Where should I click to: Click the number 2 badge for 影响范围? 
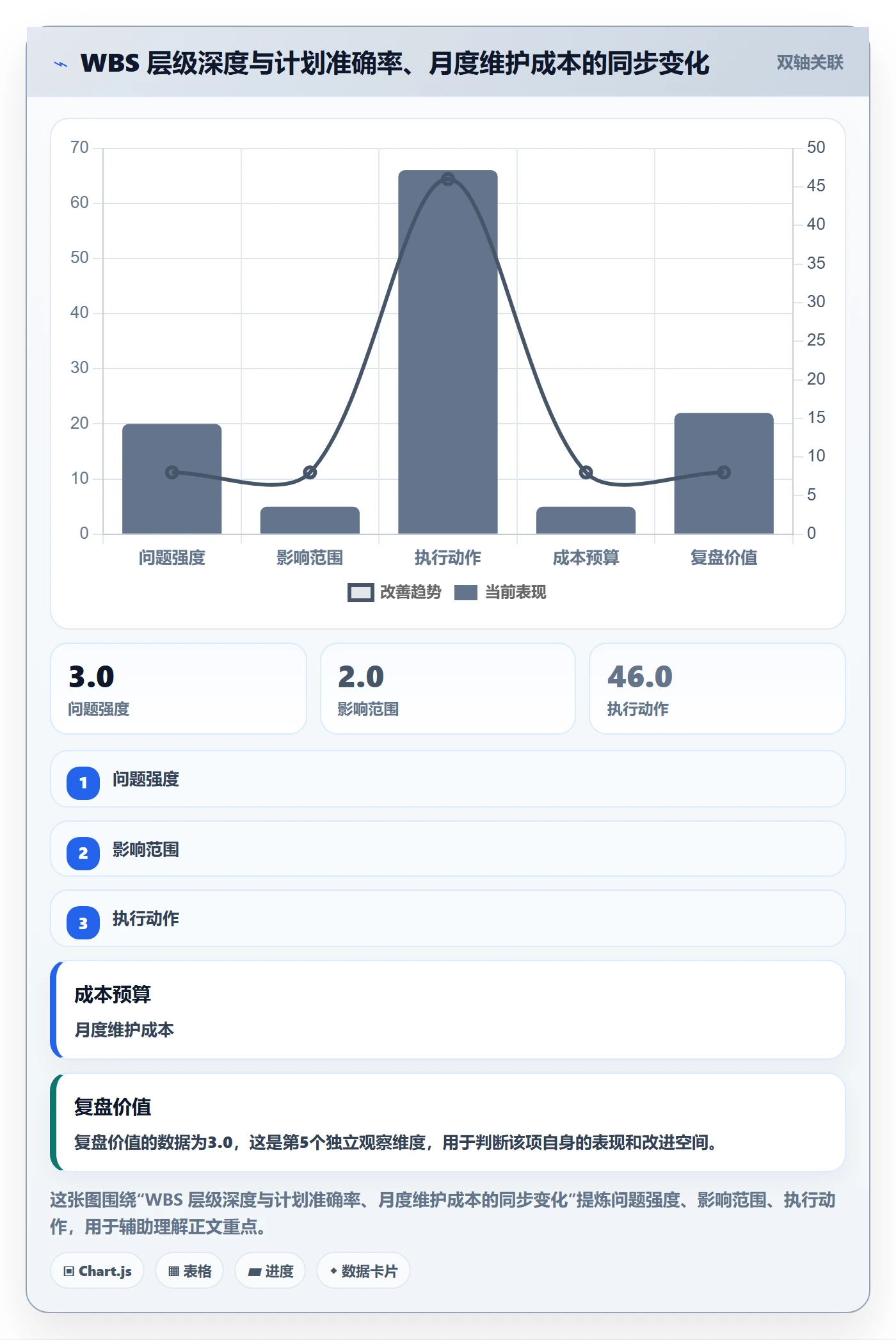(83, 853)
